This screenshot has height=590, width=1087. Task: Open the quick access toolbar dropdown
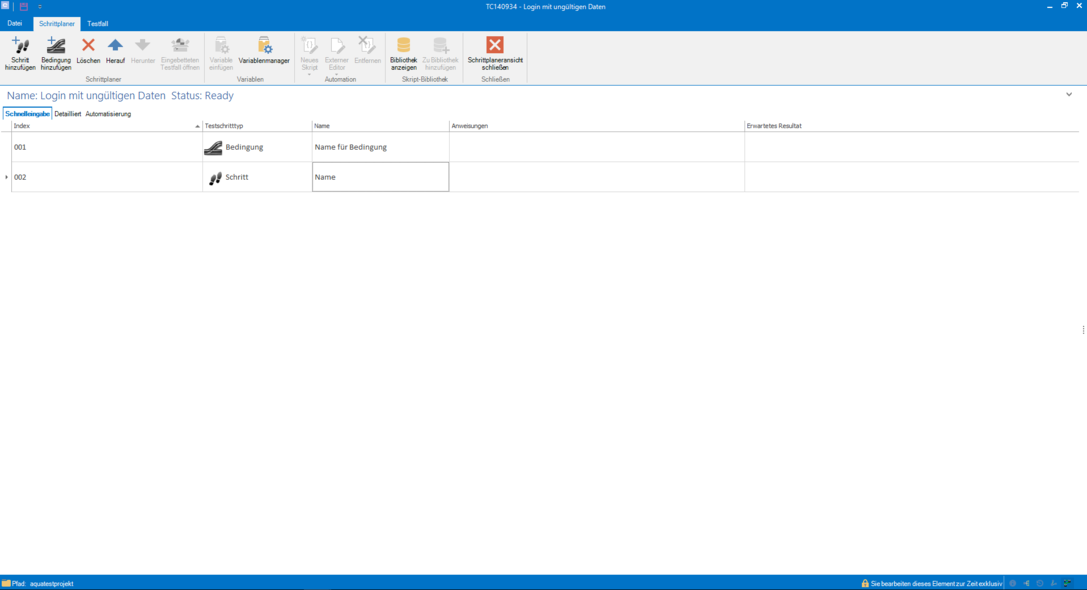point(40,6)
